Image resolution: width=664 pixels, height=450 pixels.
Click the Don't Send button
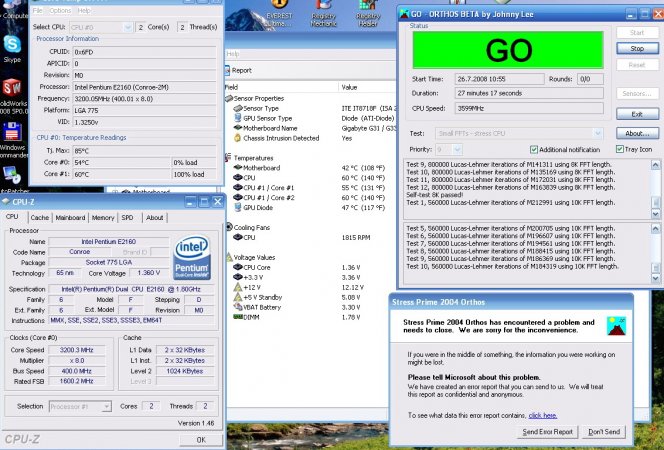coord(604,432)
